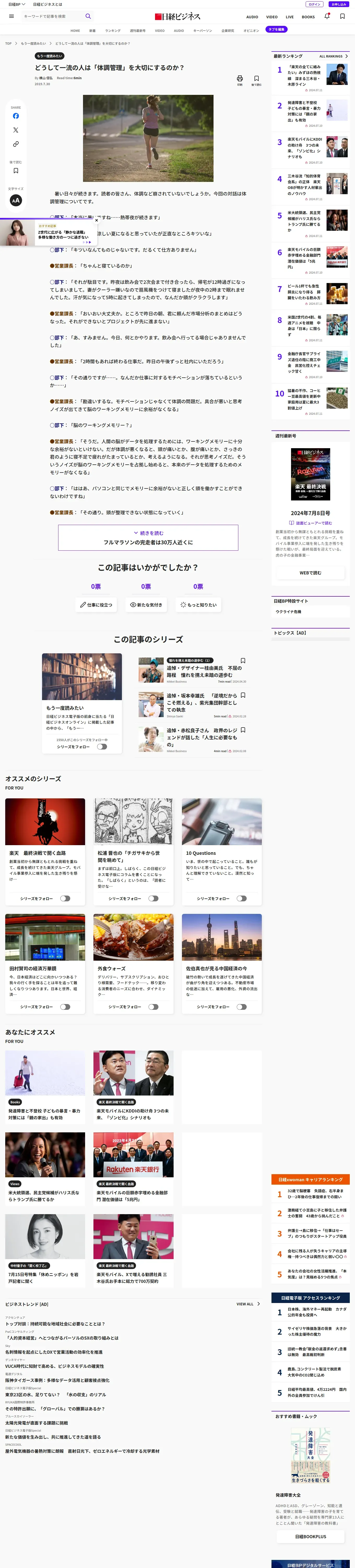Change text size with the AA icon
This screenshot has width=355, height=1568.
tap(16, 200)
